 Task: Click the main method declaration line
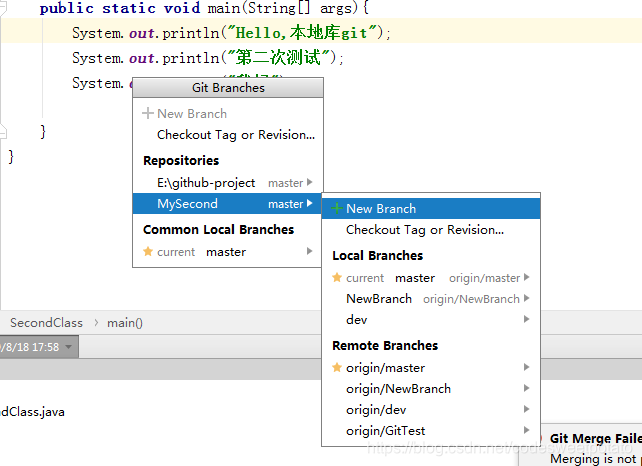pos(204,8)
